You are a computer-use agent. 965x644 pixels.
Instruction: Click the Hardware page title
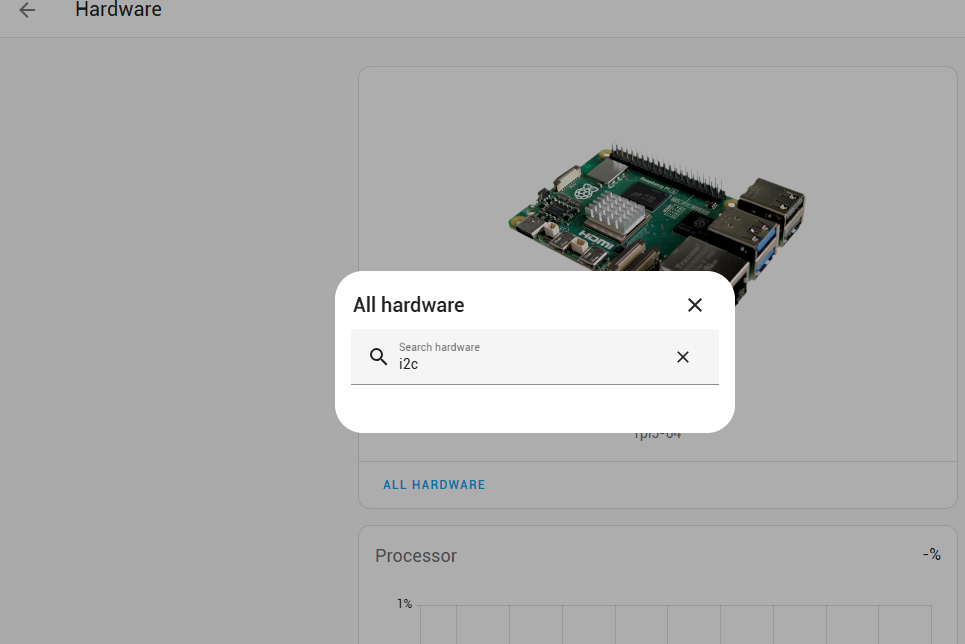(x=118, y=10)
